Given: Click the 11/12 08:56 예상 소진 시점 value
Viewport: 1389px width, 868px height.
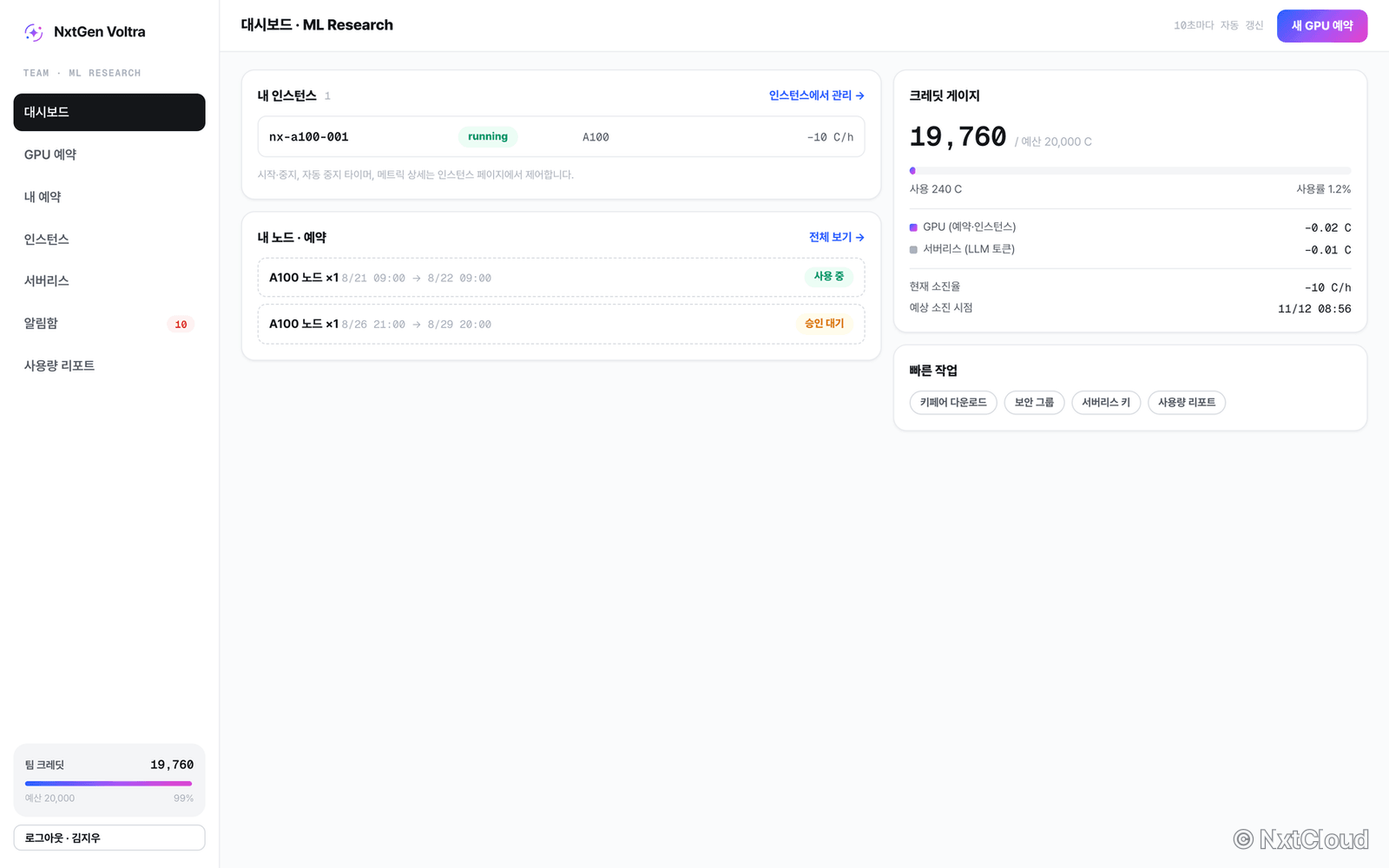Looking at the screenshot, I should pos(1314,309).
